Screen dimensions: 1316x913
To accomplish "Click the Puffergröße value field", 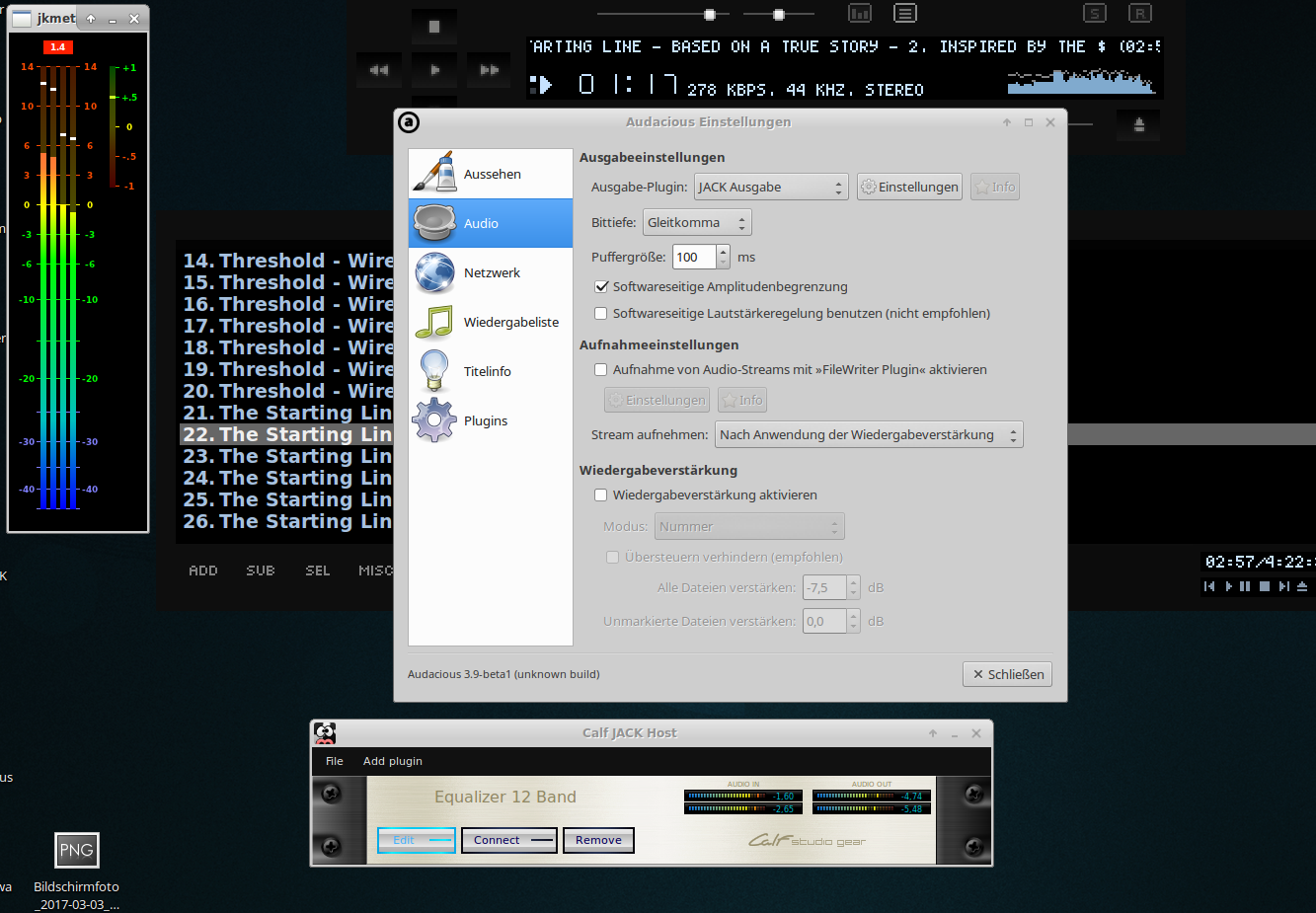I will [x=694, y=257].
